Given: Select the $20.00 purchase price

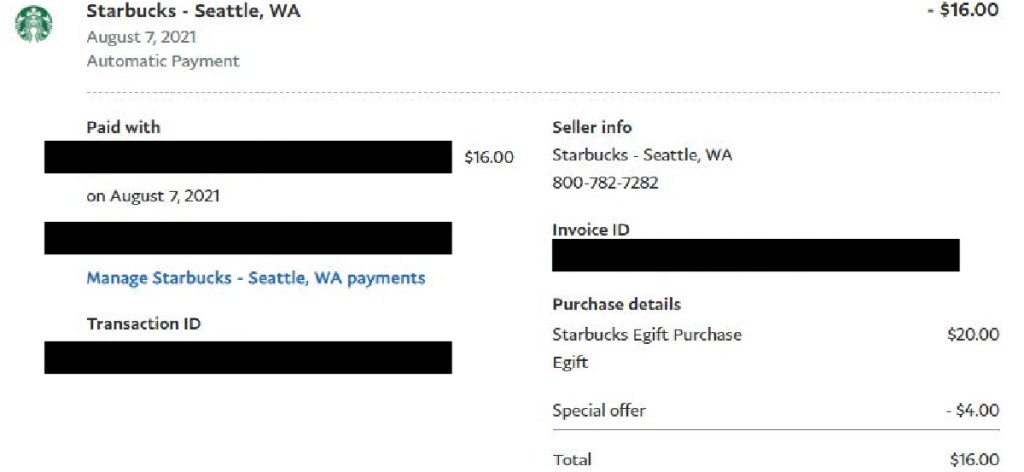Looking at the screenshot, I should (x=973, y=334).
